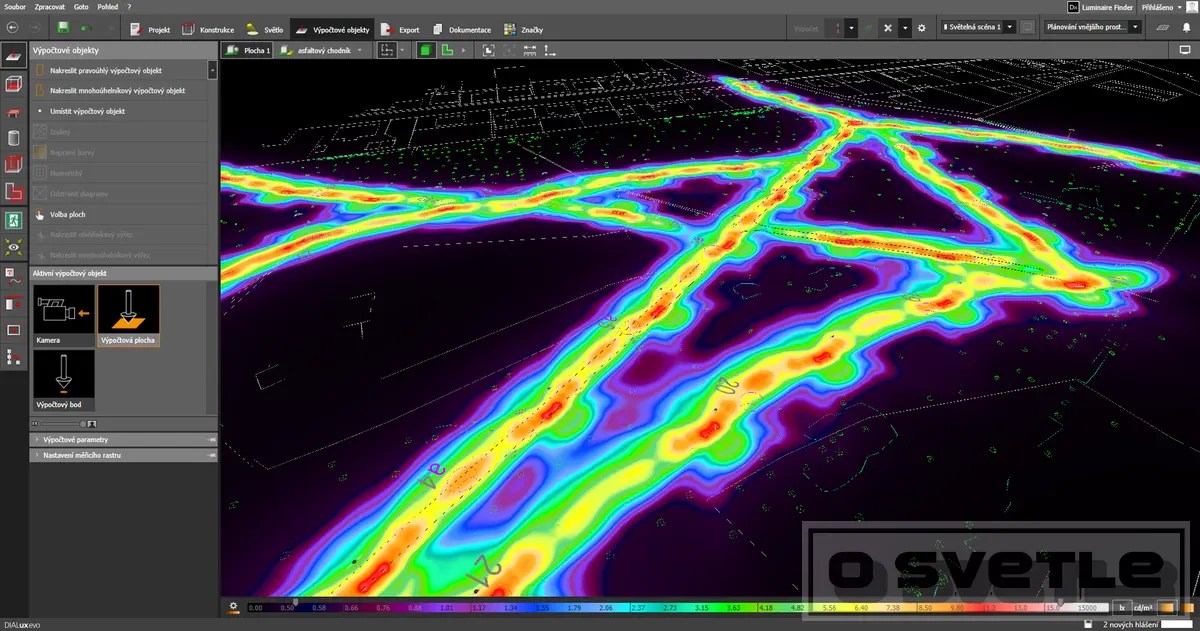
Task: Select the cylinder object sidebar tool
Action: coord(14,138)
